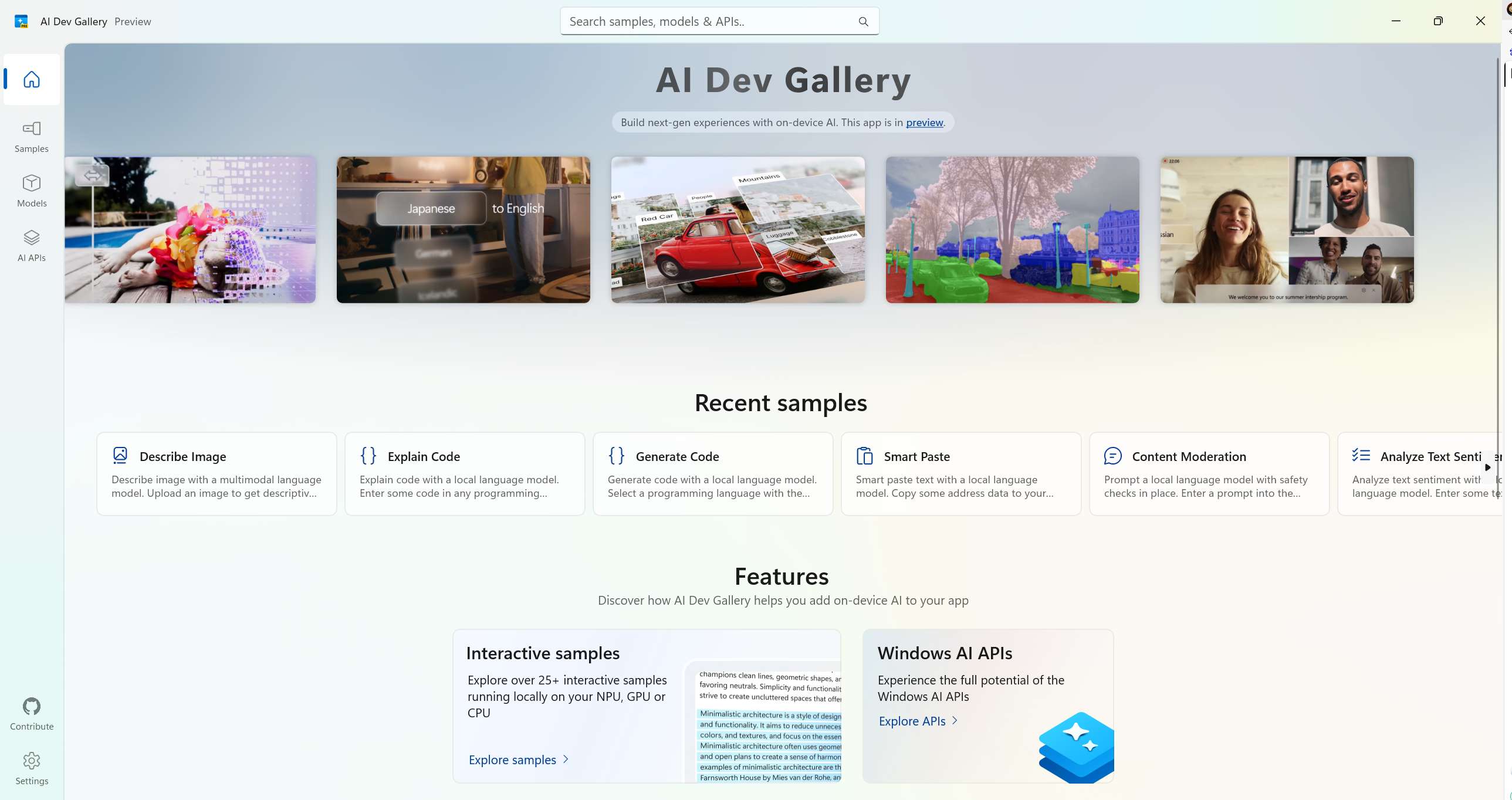Image resolution: width=1512 pixels, height=800 pixels.
Task: Select the Japanese to English translation thumbnail
Action: coord(463,229)
